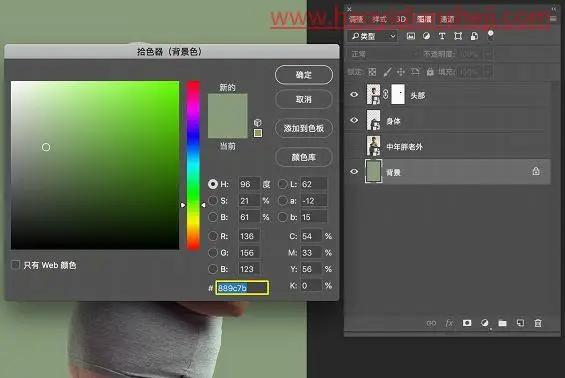Click the 当前 current color swatch
Image resolution: width=565 pixels, height=378 pixels.
(228, 127)
